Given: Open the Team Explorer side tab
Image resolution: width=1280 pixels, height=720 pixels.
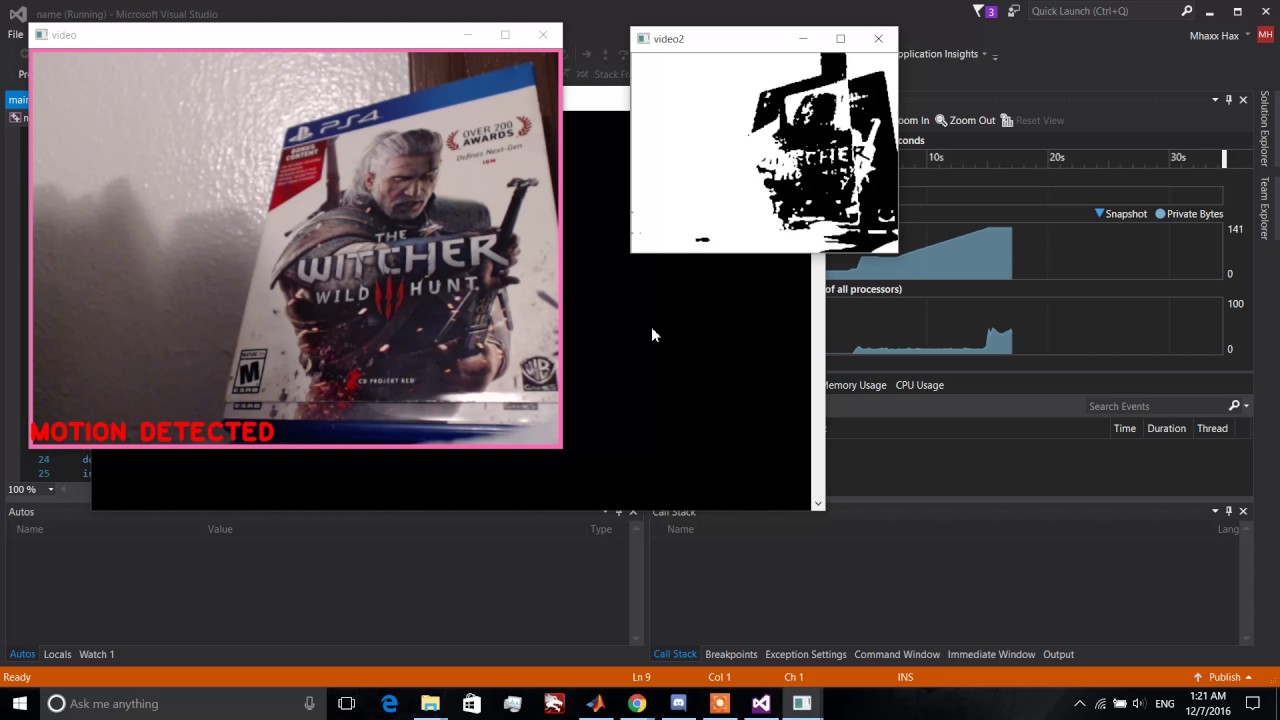Looking at the screenshot, I should 1265,208.
